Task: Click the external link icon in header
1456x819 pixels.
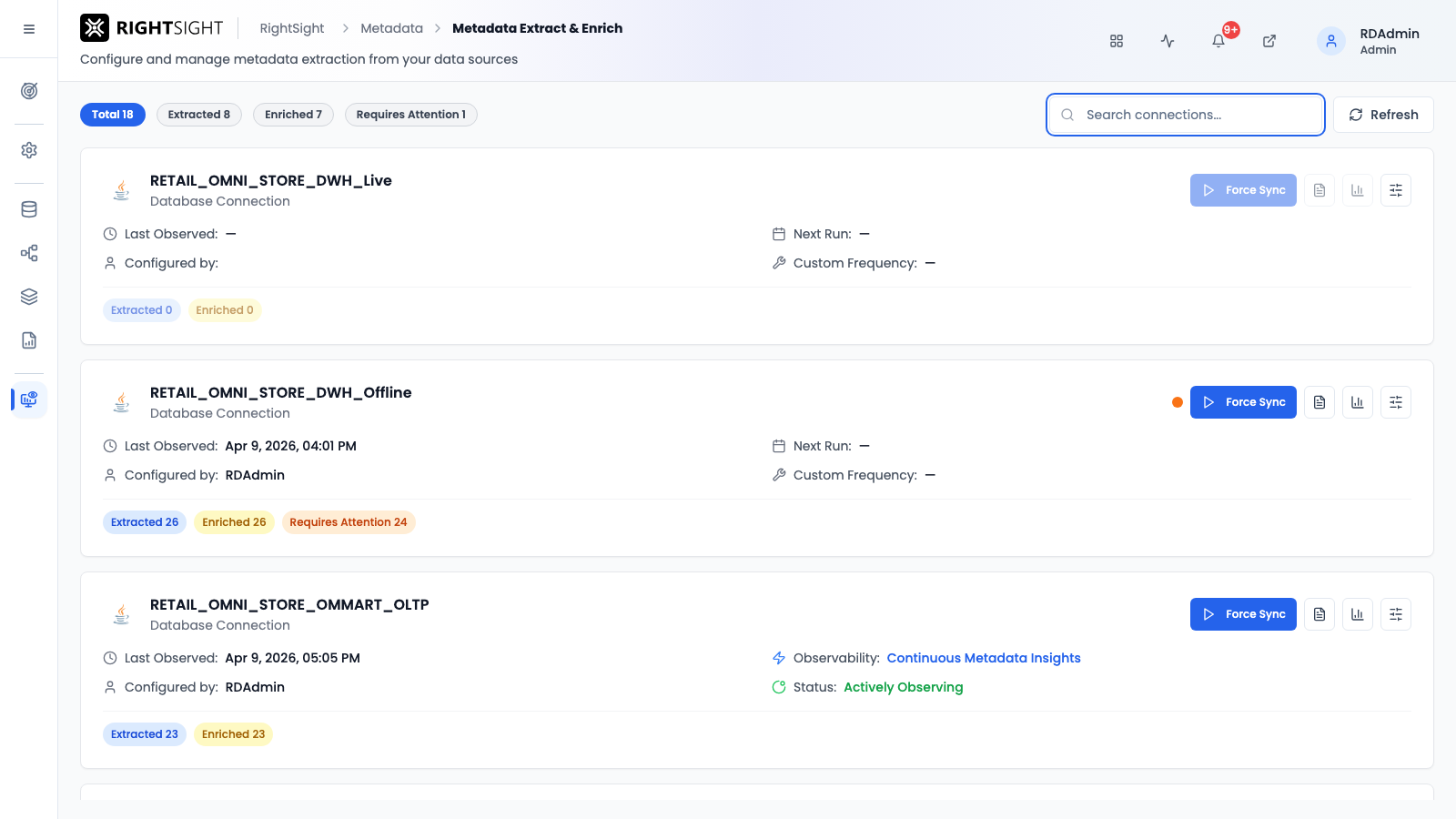Action: (1269, 41)
